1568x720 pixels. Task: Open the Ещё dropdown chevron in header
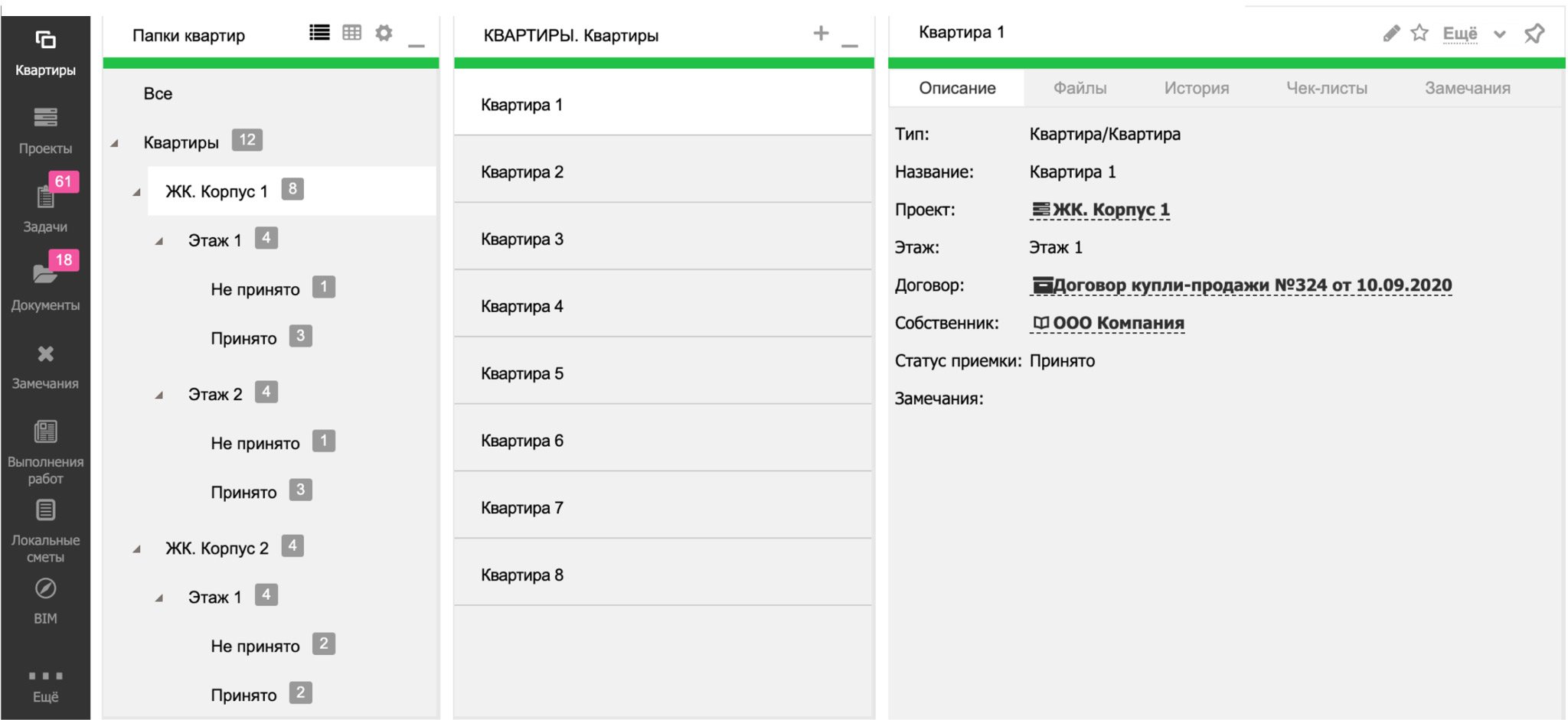[x=1500, y=34]
